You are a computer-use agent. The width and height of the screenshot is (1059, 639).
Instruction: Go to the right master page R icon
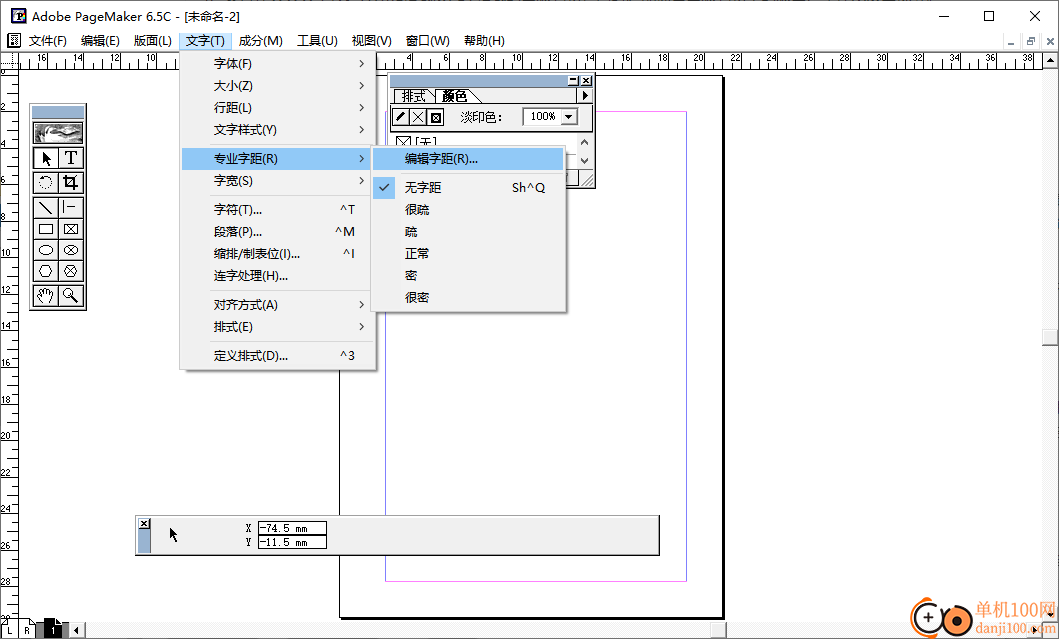point(27,630)
